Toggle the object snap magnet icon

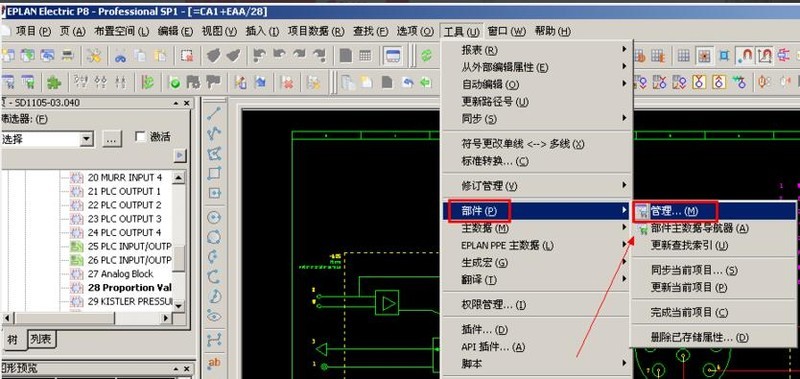pyautogui.click(x=744, y=56)
